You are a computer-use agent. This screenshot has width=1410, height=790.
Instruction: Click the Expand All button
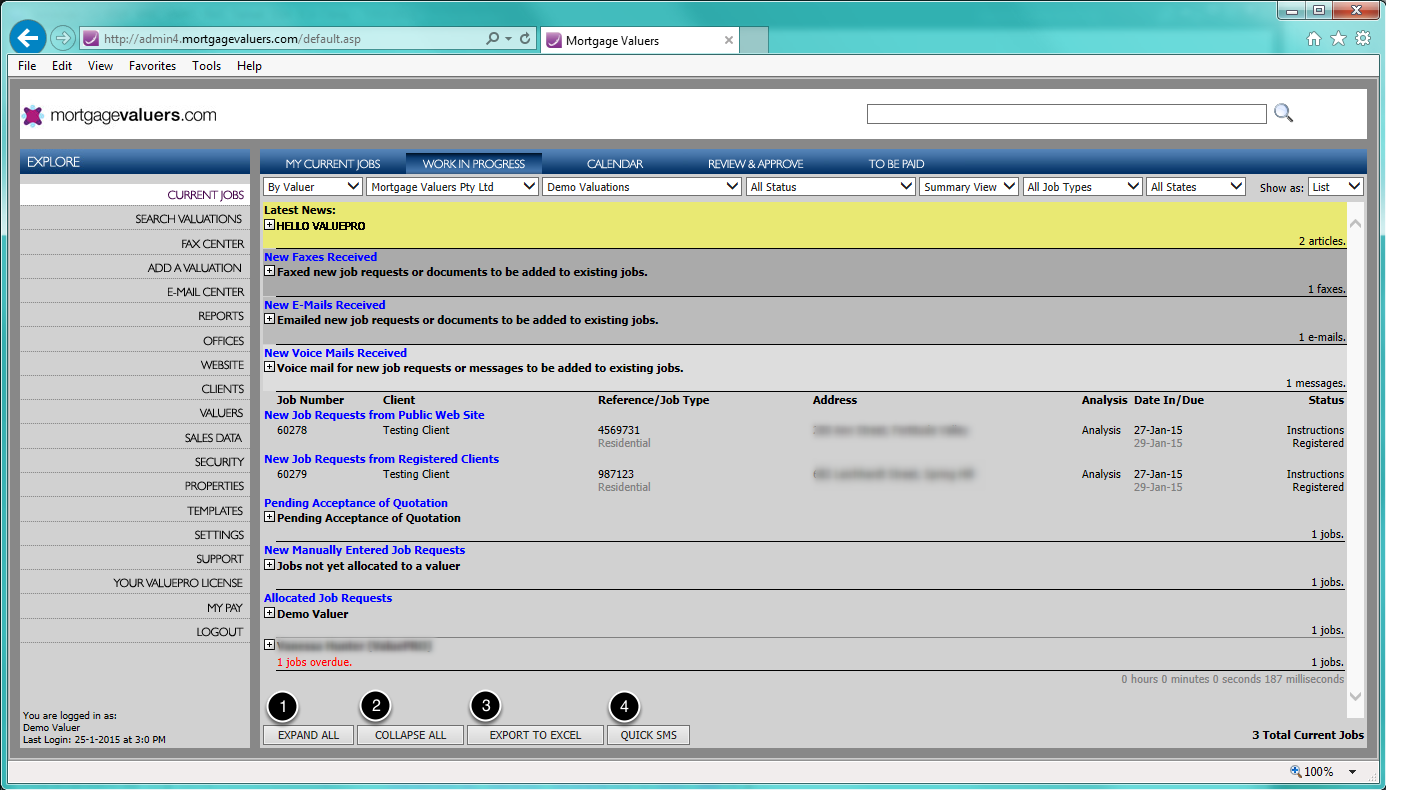[308, 735]
